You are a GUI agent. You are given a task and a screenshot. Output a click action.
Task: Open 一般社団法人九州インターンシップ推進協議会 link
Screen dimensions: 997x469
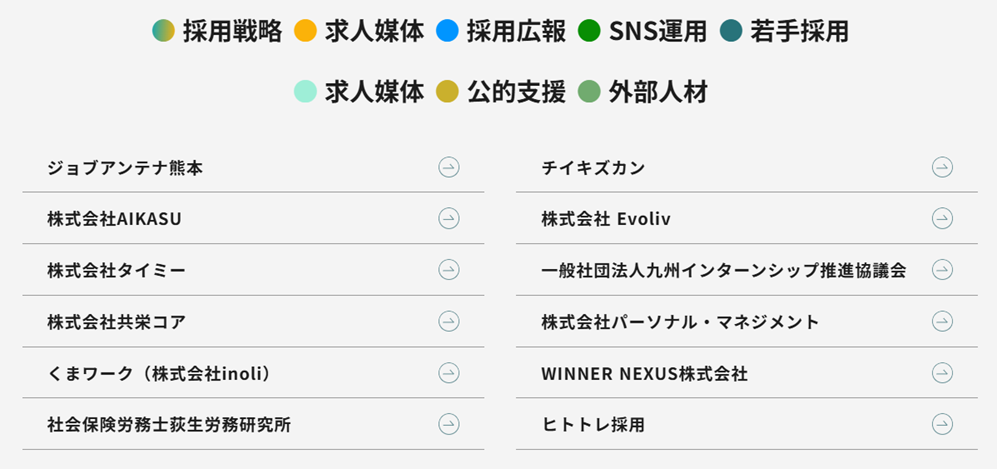(x=723, y=270)
